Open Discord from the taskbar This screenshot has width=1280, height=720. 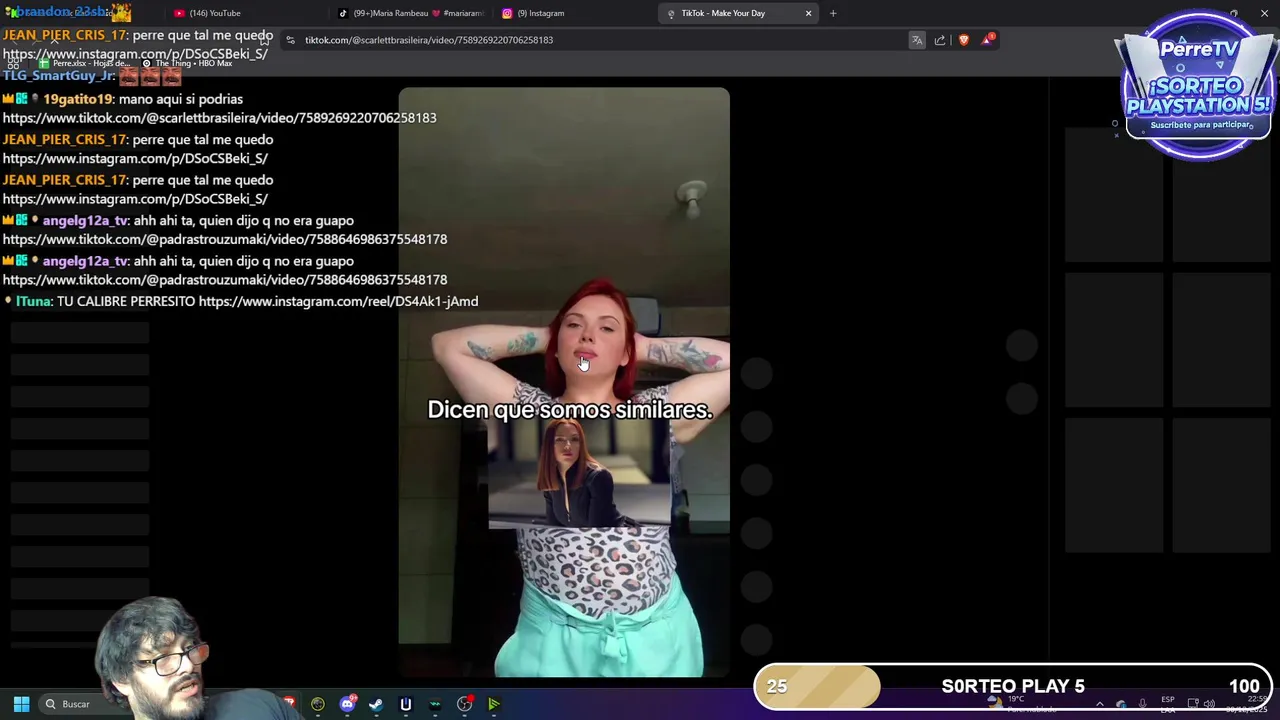click(x=347, y=704)
